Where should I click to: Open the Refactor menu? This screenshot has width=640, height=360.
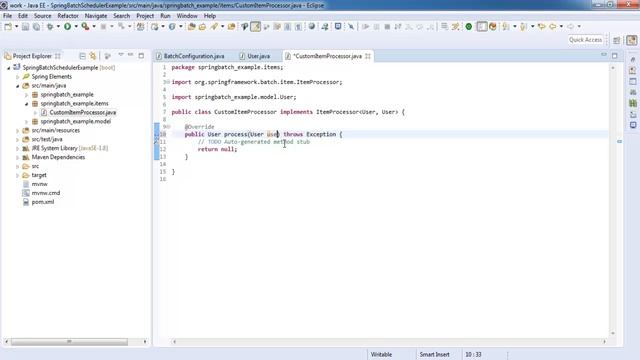(x=68, y=16)
